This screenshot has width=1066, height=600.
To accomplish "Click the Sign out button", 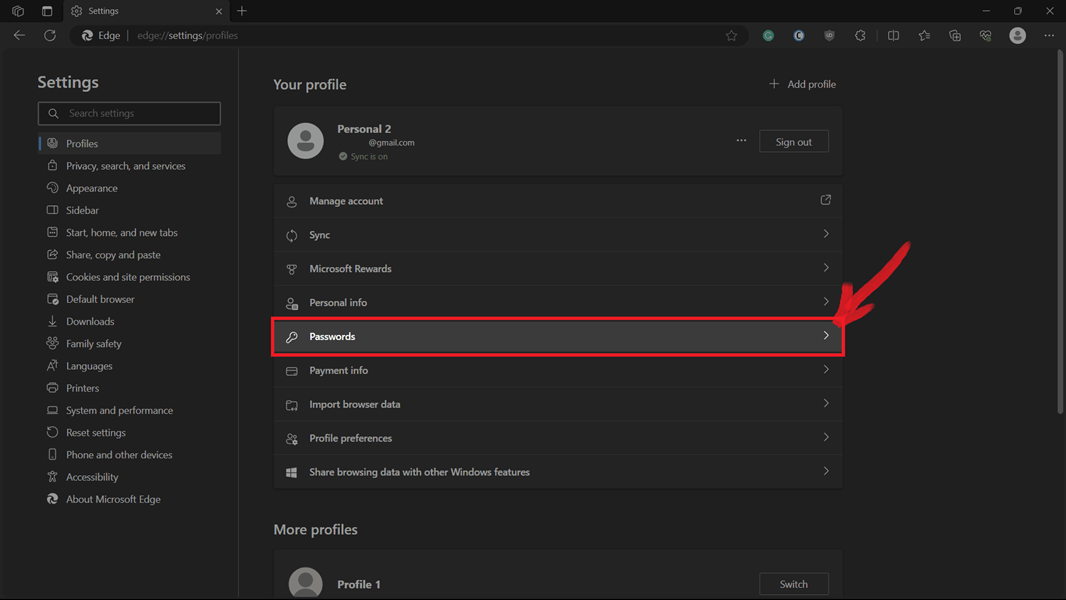I will tap(793, 141).
